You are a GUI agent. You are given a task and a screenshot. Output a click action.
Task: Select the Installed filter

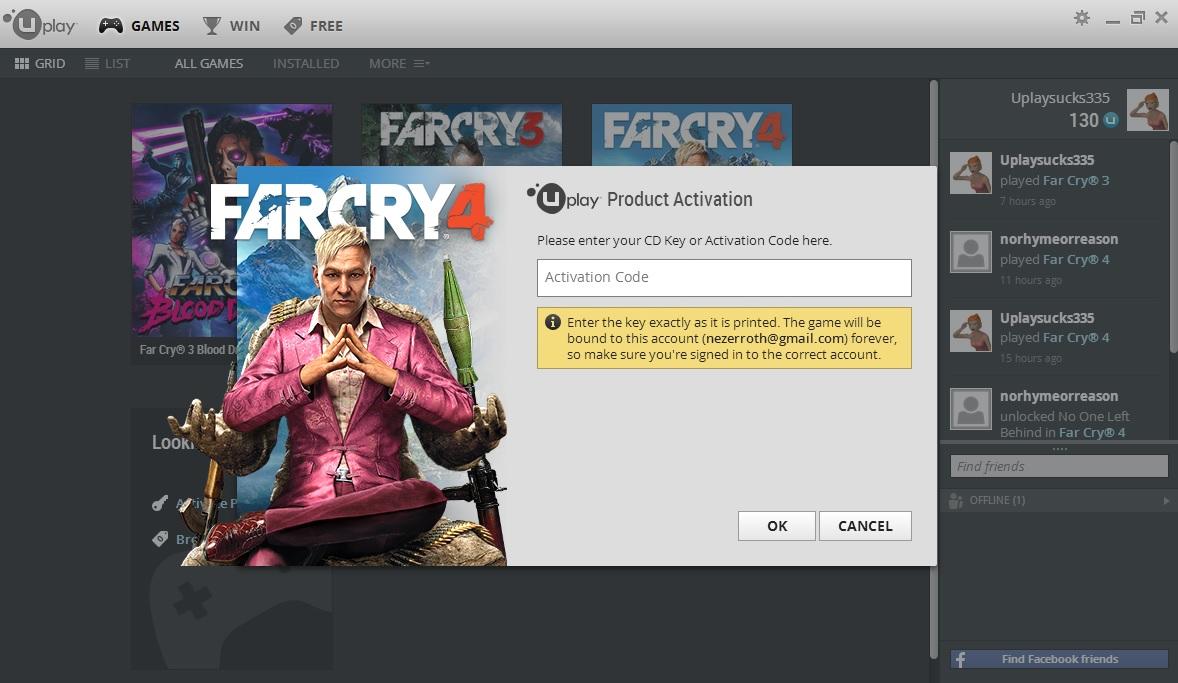(x=306, y=63)
